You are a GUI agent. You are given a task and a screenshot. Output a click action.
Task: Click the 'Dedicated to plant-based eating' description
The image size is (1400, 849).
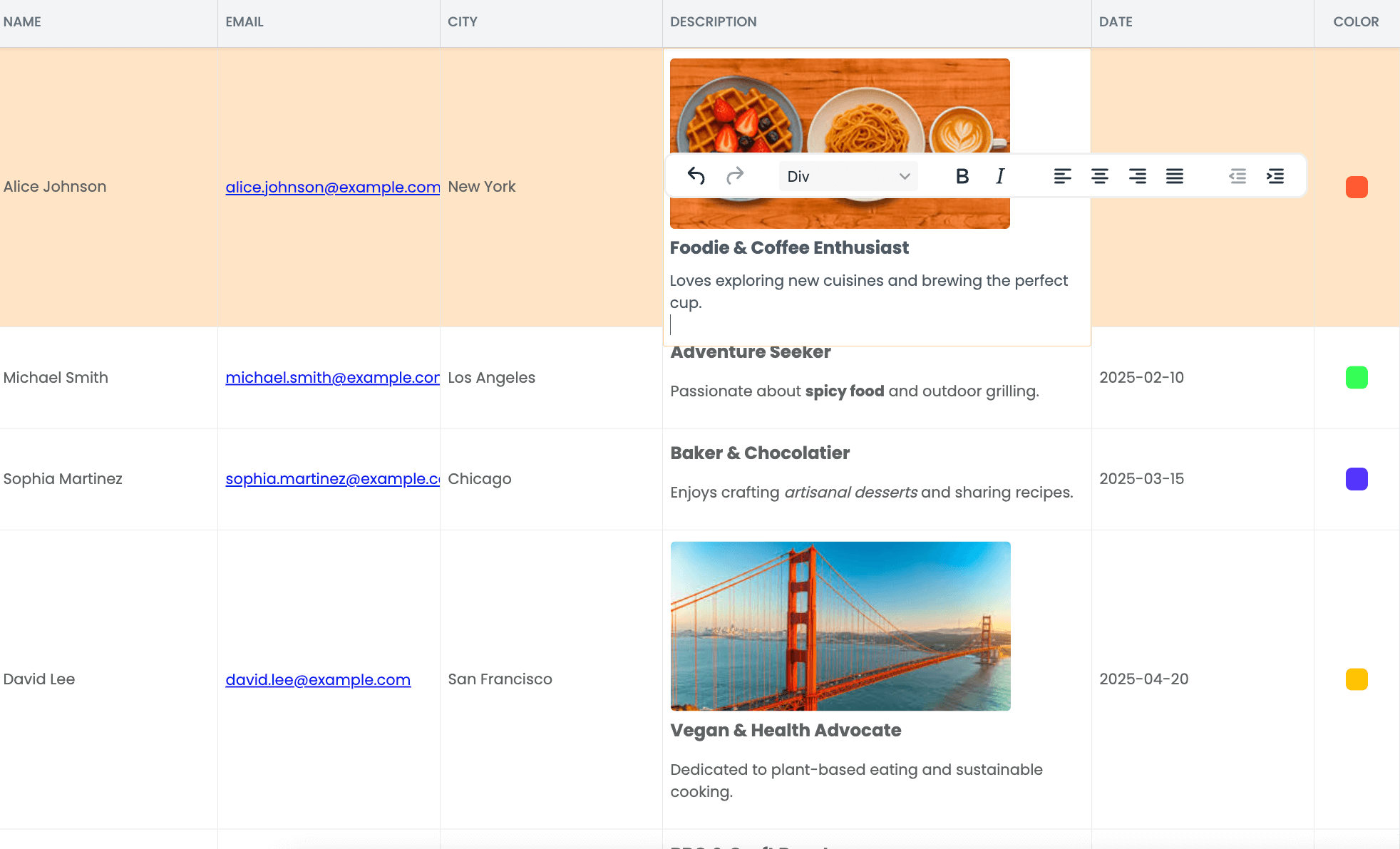coord(856,781)
